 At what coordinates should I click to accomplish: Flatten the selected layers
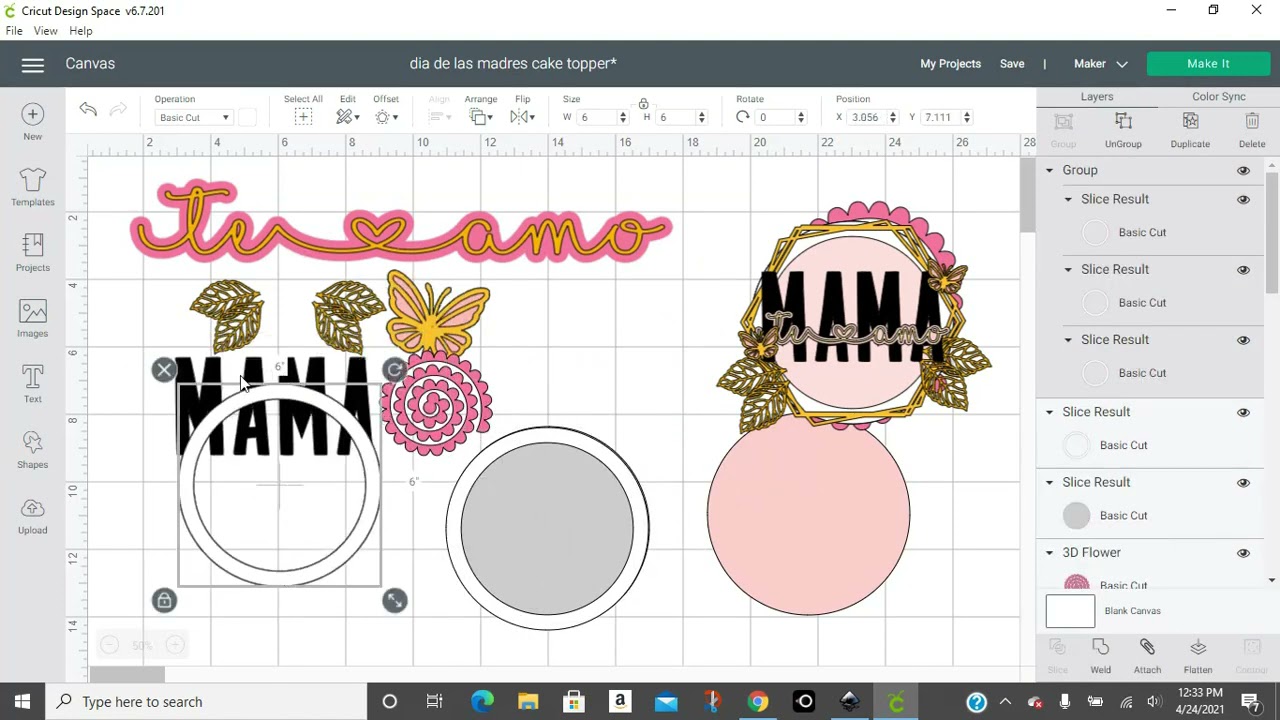coord(1198,656)
